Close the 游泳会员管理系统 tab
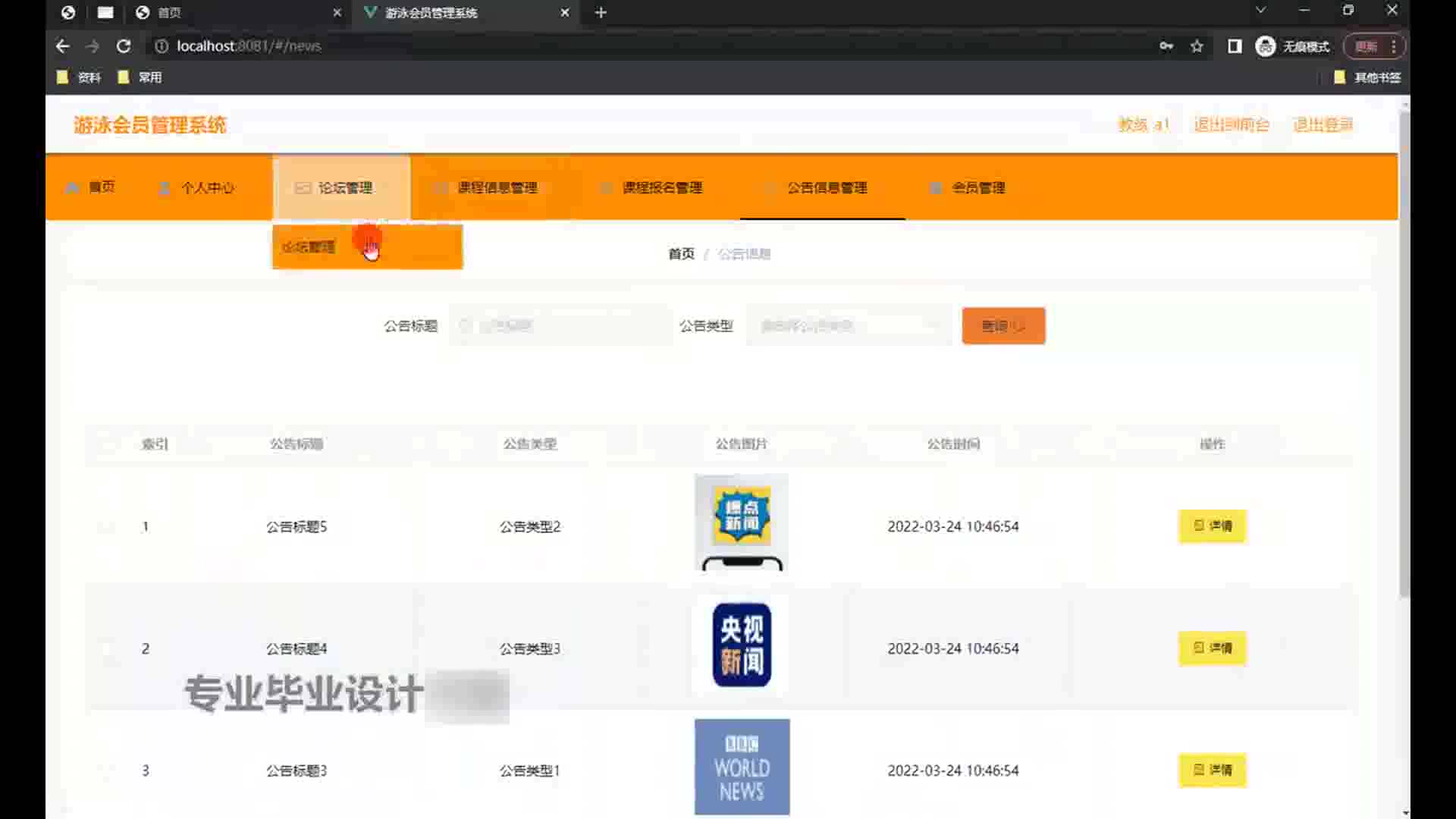 point(565,13)
